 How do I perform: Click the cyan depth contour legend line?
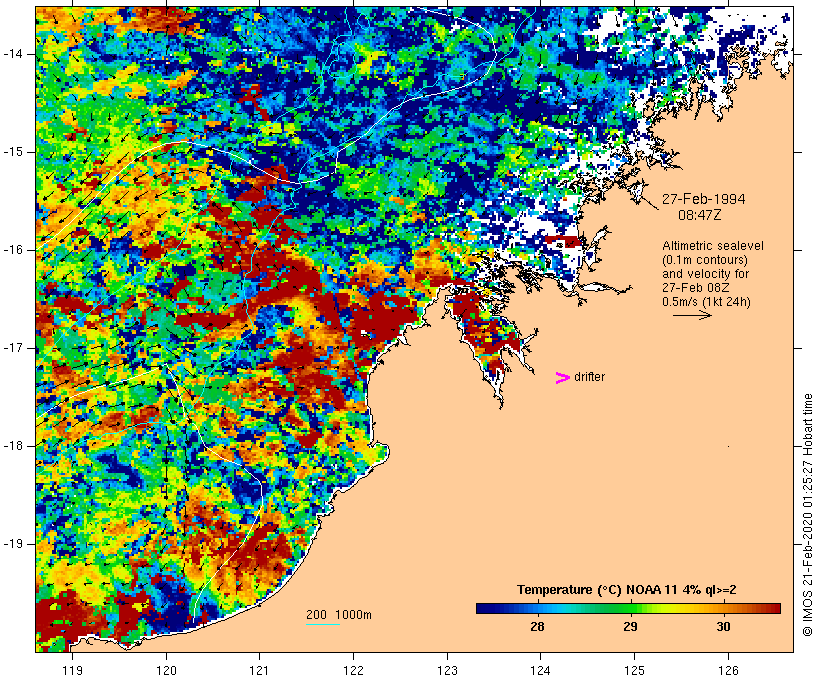[x=323, y=624]
